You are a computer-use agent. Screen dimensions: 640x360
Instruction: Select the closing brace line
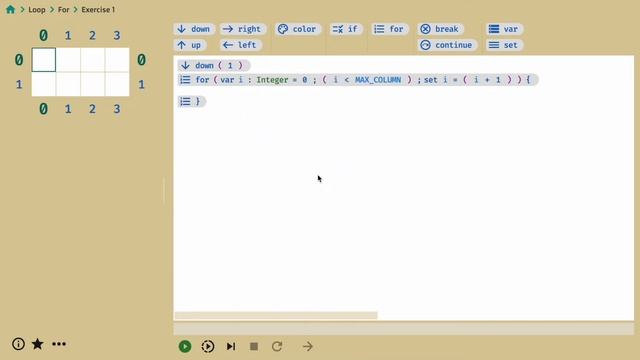pyautogui.click(x=191, y=101)
